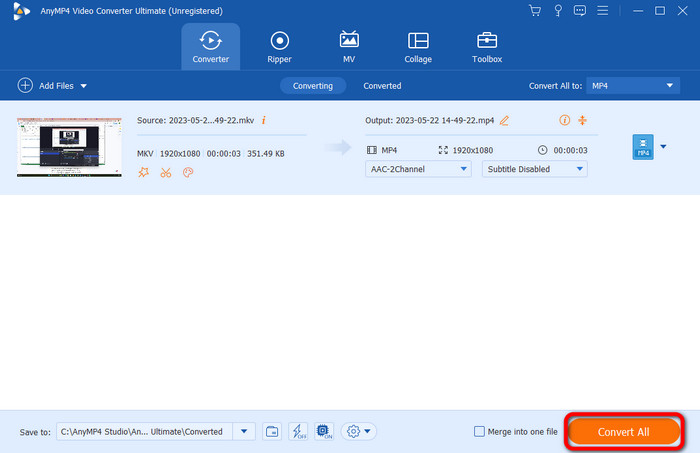Click the Save to path field

coord(144,432)
